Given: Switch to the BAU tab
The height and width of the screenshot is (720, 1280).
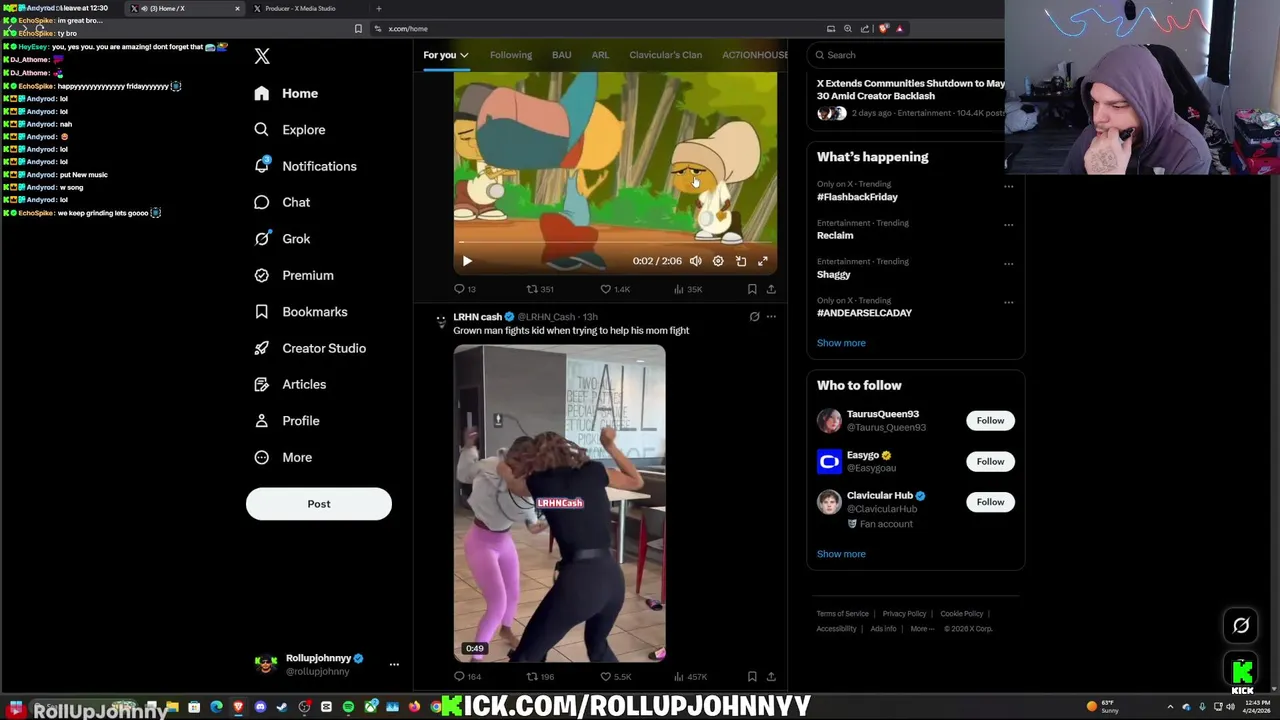Looking at the screenshot, I should [x=562, y=55].
